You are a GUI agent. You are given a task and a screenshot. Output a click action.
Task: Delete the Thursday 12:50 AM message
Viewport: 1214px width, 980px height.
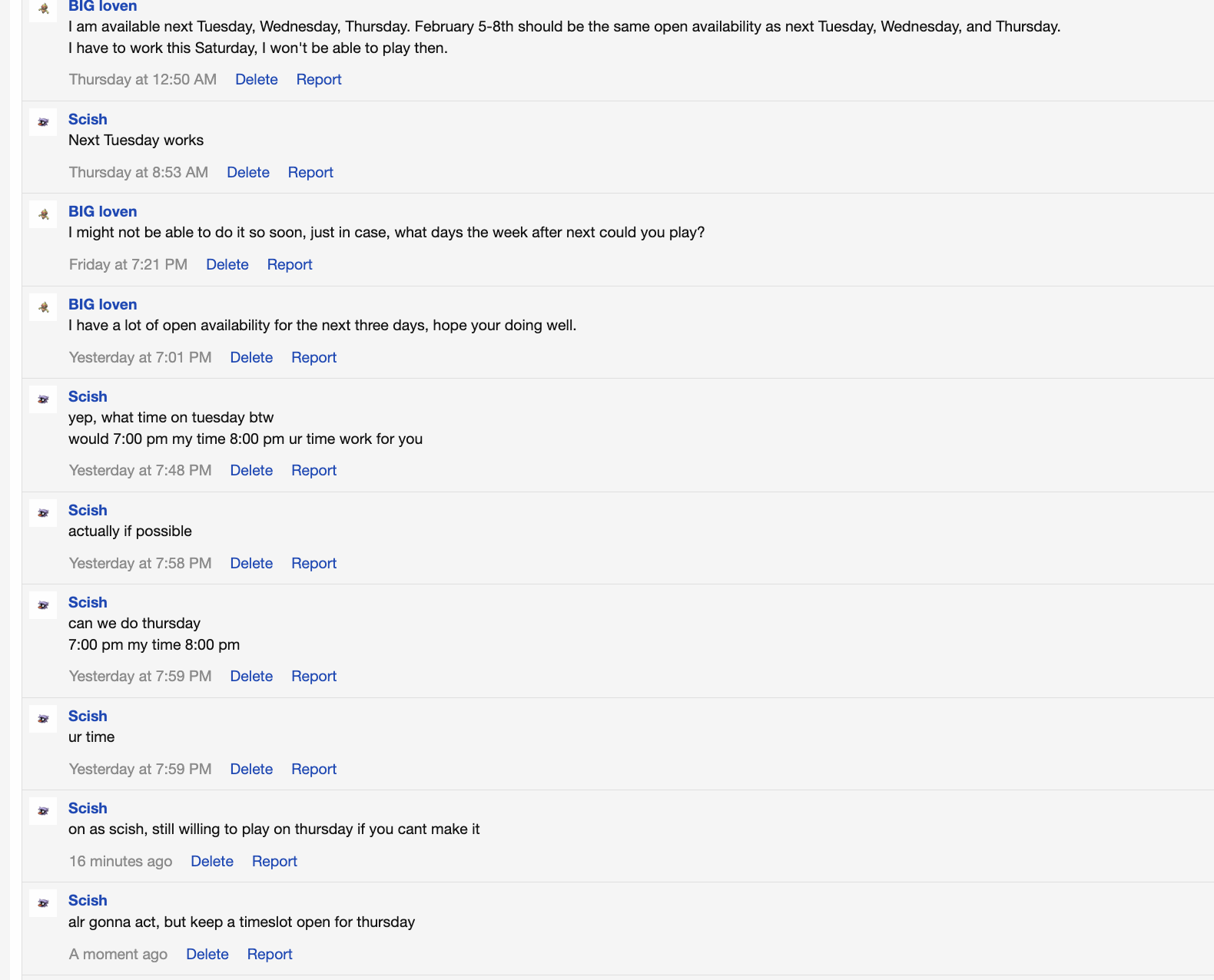tap(257, 80)
